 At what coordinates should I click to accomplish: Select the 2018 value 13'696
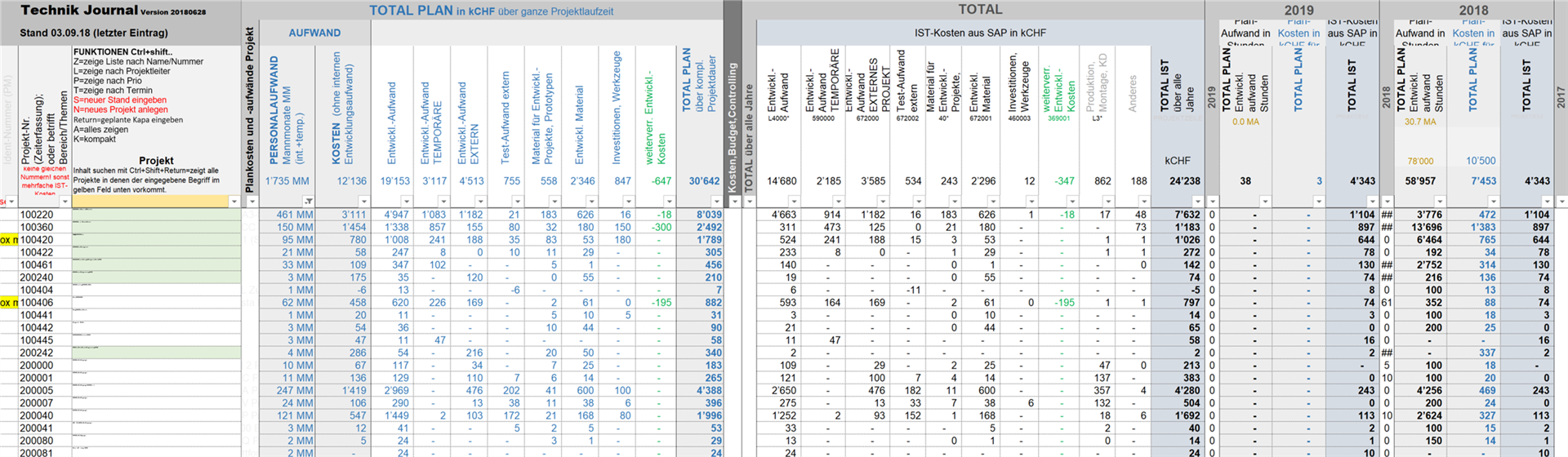click(x=1420, y=227)
